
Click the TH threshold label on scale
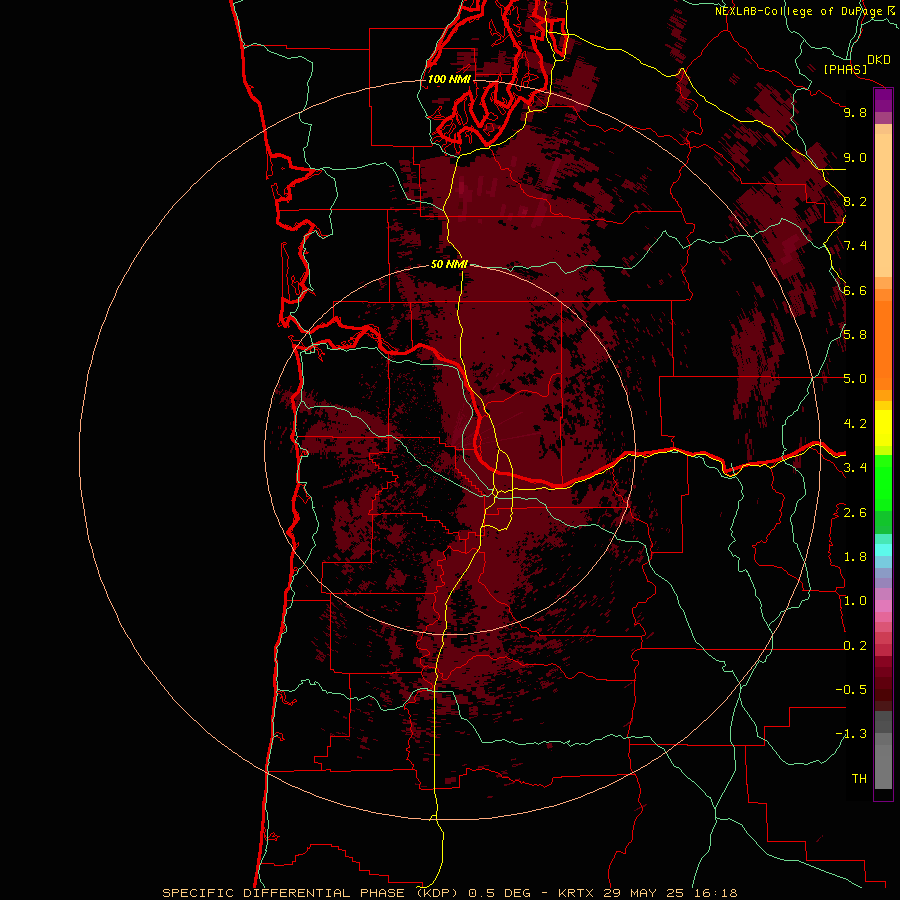tap(859, 779)
